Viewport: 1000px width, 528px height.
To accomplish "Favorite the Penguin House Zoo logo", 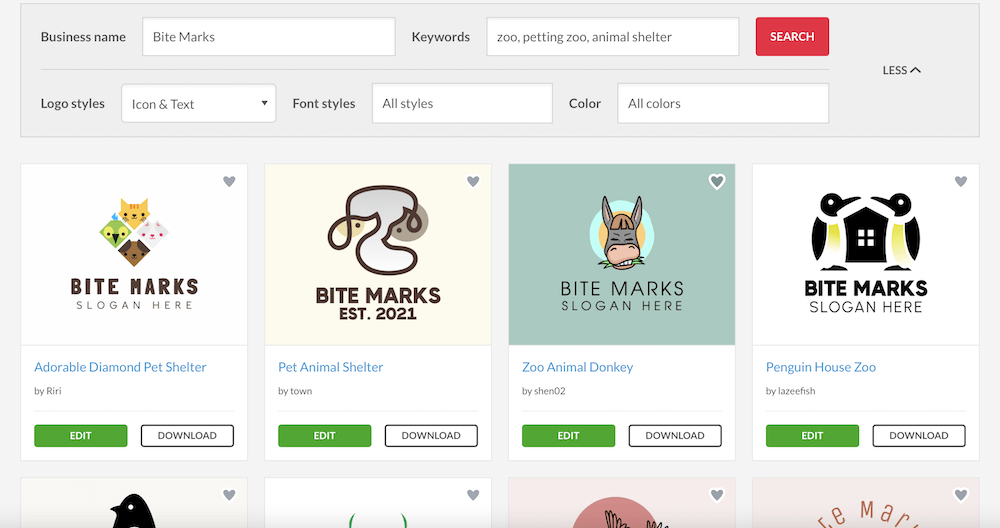I will tap(961, 182).
